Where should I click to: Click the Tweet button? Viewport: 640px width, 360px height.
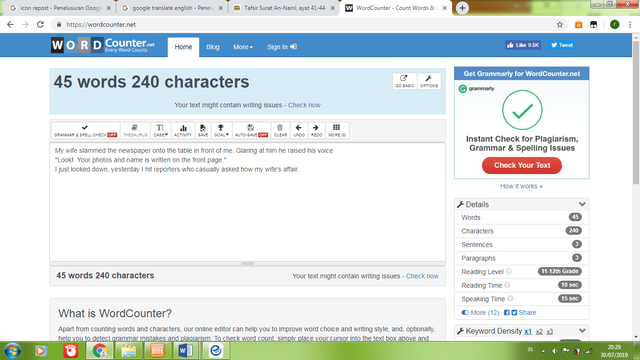point(562,45)
